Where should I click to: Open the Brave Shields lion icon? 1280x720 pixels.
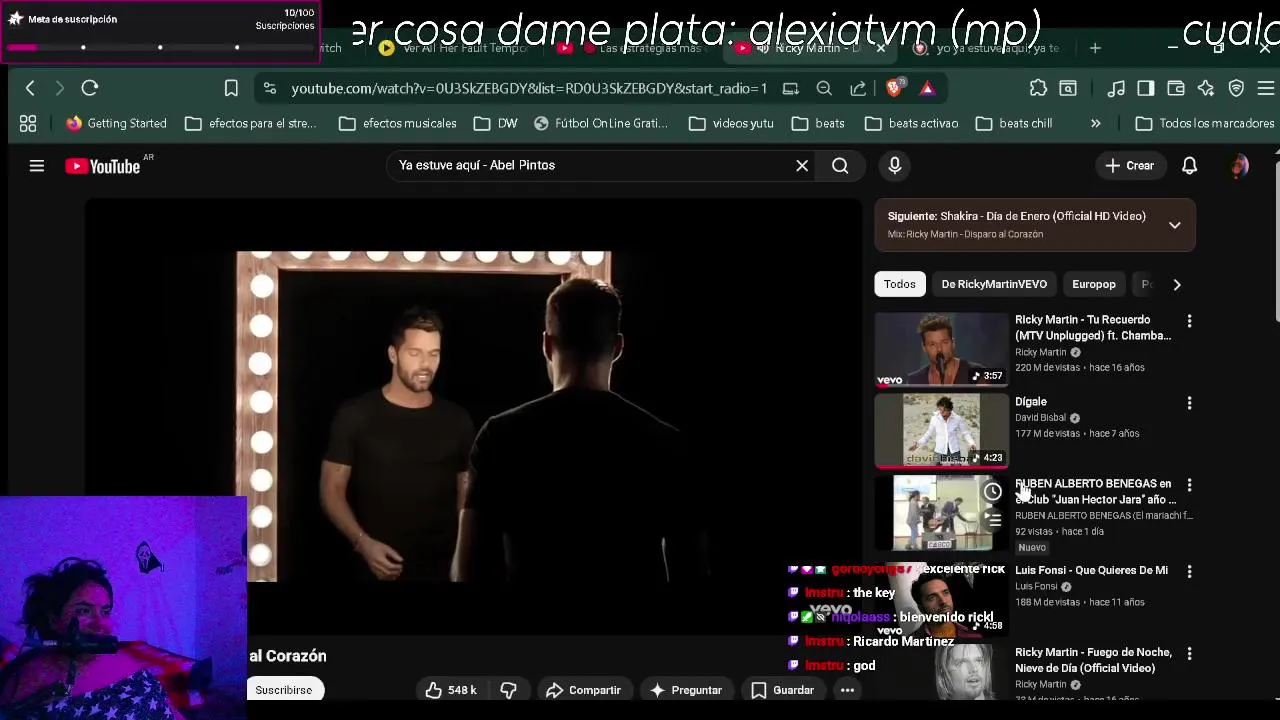pos(895,88)
